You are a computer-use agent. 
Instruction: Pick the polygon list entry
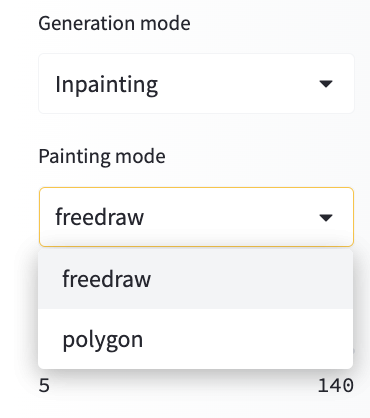tap(195, 339)
